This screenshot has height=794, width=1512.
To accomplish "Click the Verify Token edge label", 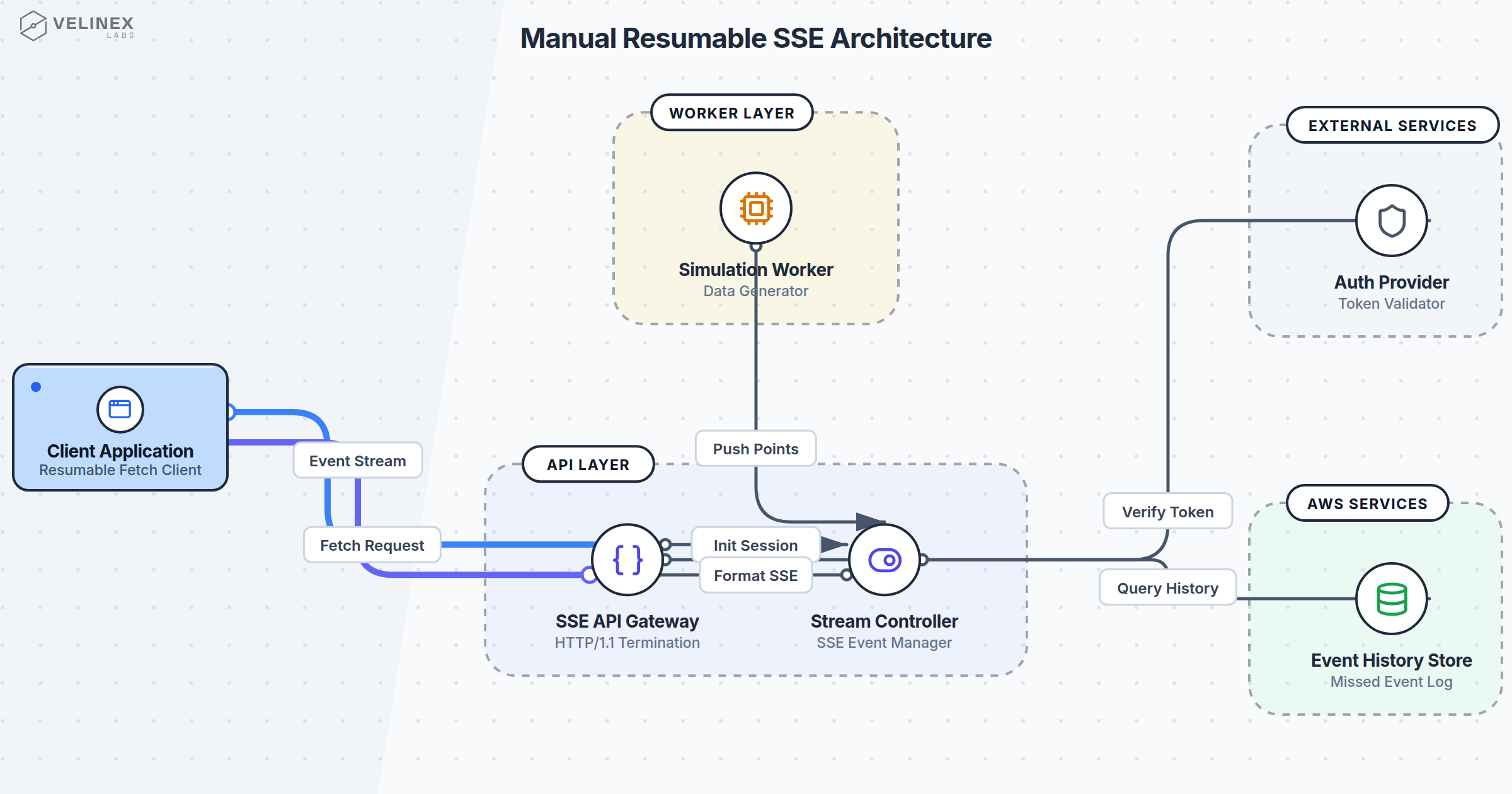I will (x=1167, y=512).
